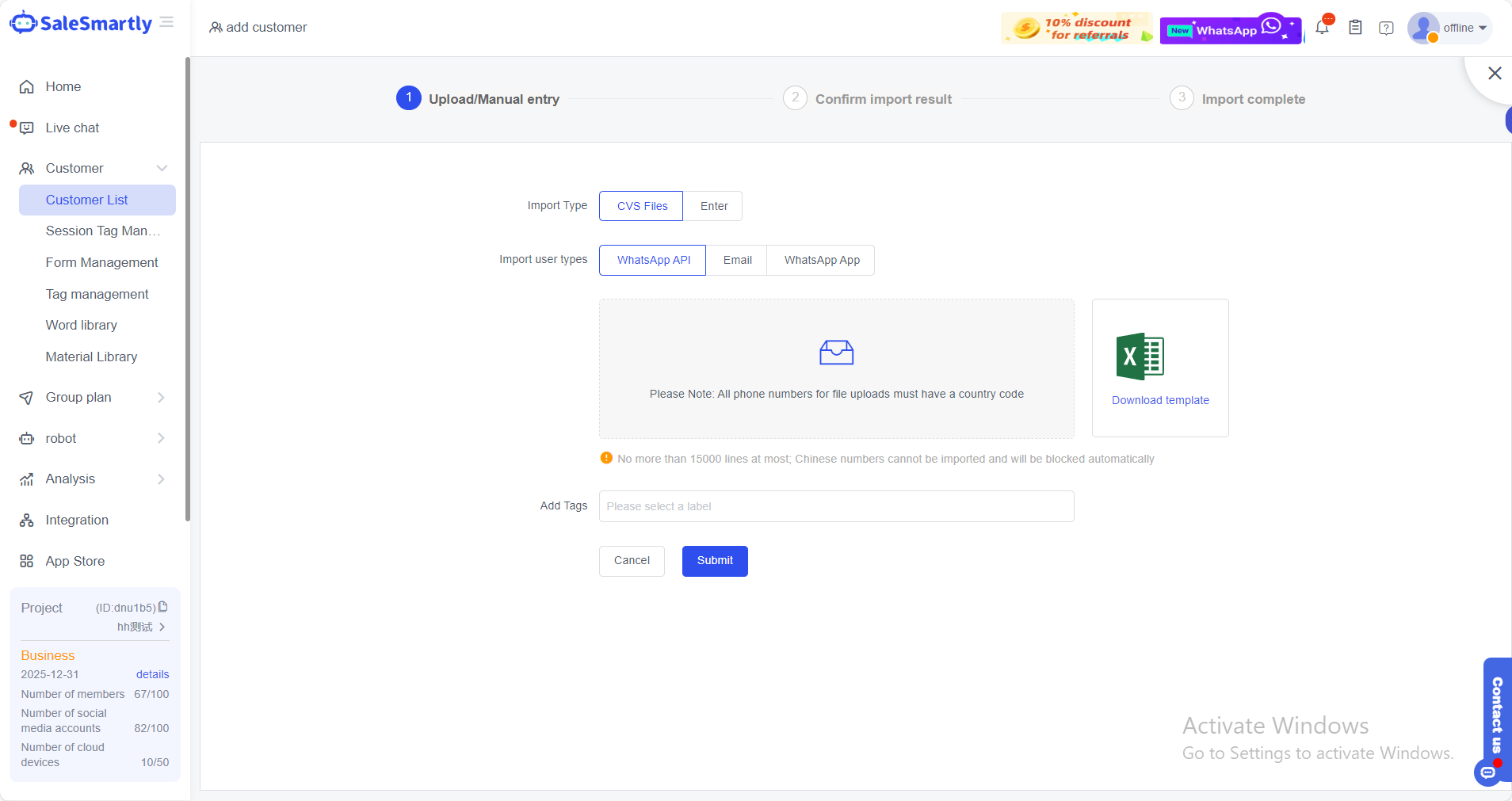Screen dimensions: 1512x801
Task: Open the offline status dropdown
Action: pyautogui.click(x=1463, y=28)
